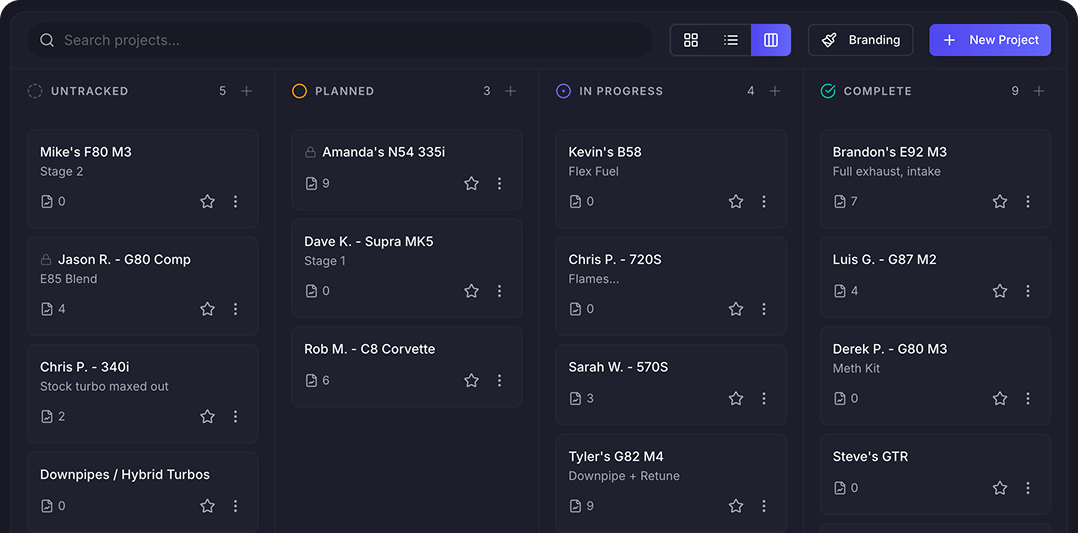Add a project to Untracked column
The height and width of the screenshot is (533, 1078).
click(x=247, y=91)
